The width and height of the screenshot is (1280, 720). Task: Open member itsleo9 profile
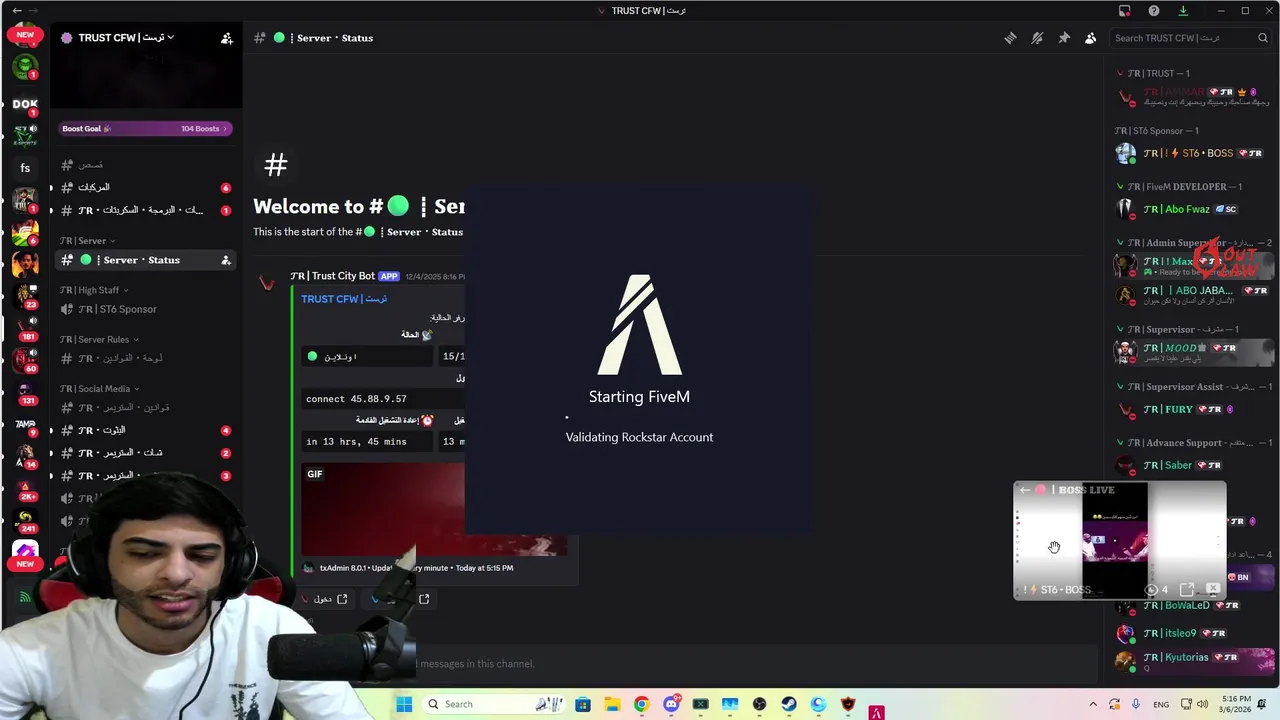(1193, 633)
